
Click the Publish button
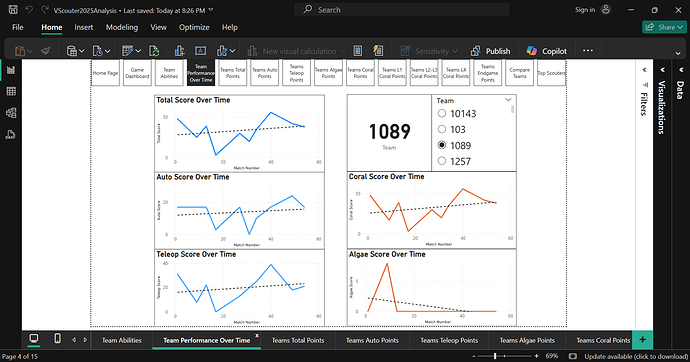(490, 51)
